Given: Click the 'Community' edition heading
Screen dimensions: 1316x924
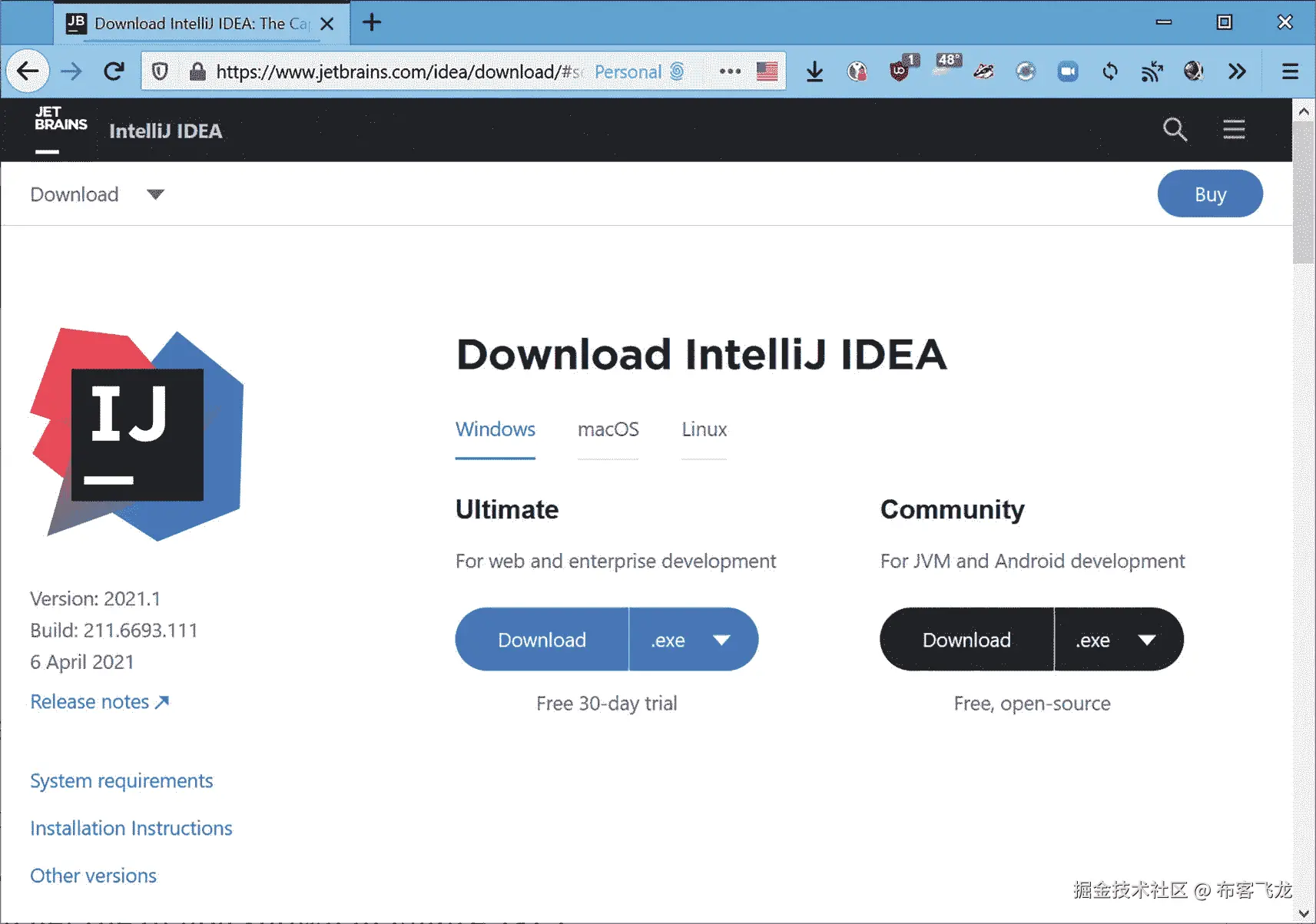Looking at the screenshot, I should tap(953, 510).
